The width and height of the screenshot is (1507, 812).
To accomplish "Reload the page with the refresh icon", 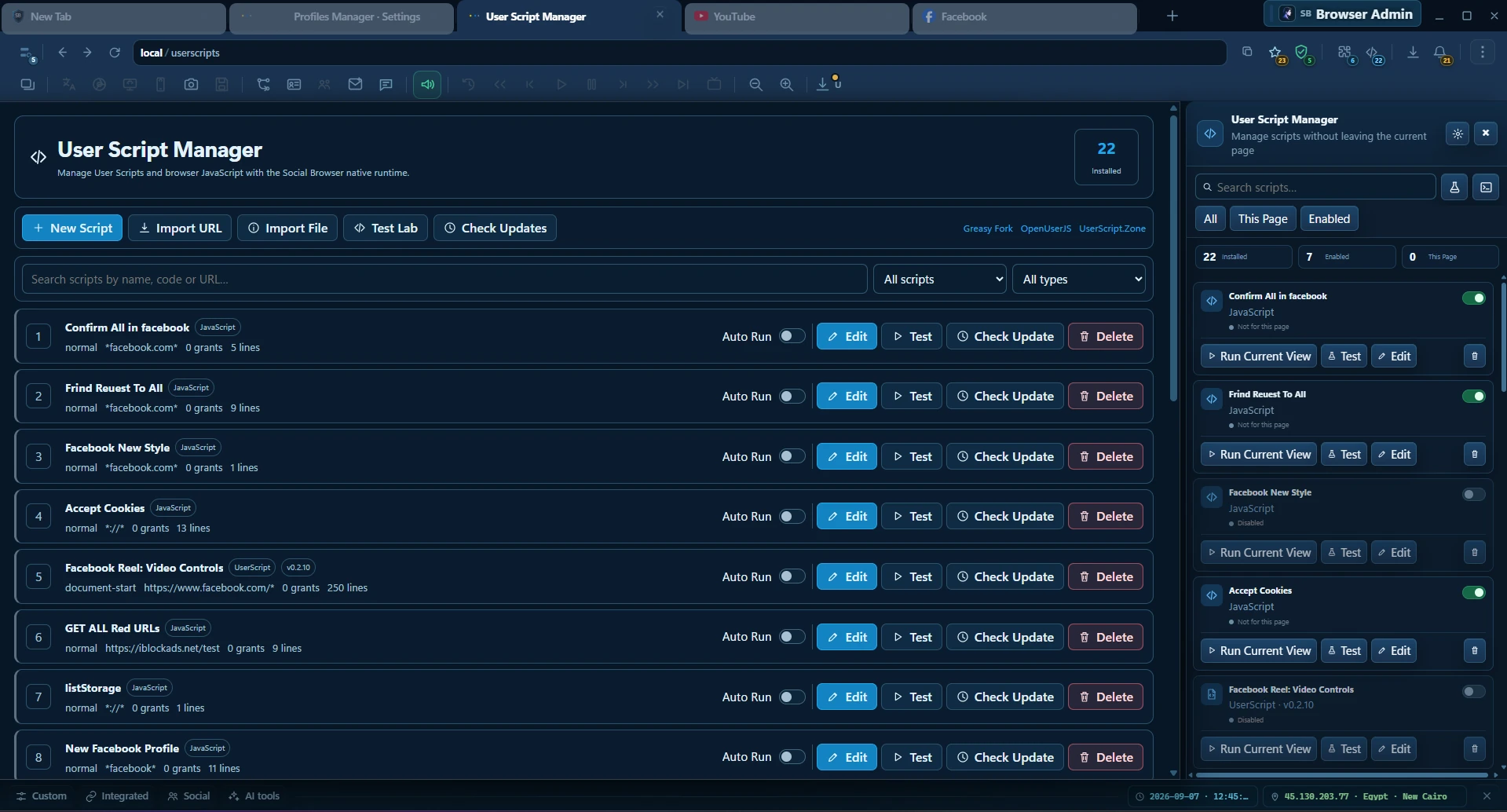I will tap(115, 53).
